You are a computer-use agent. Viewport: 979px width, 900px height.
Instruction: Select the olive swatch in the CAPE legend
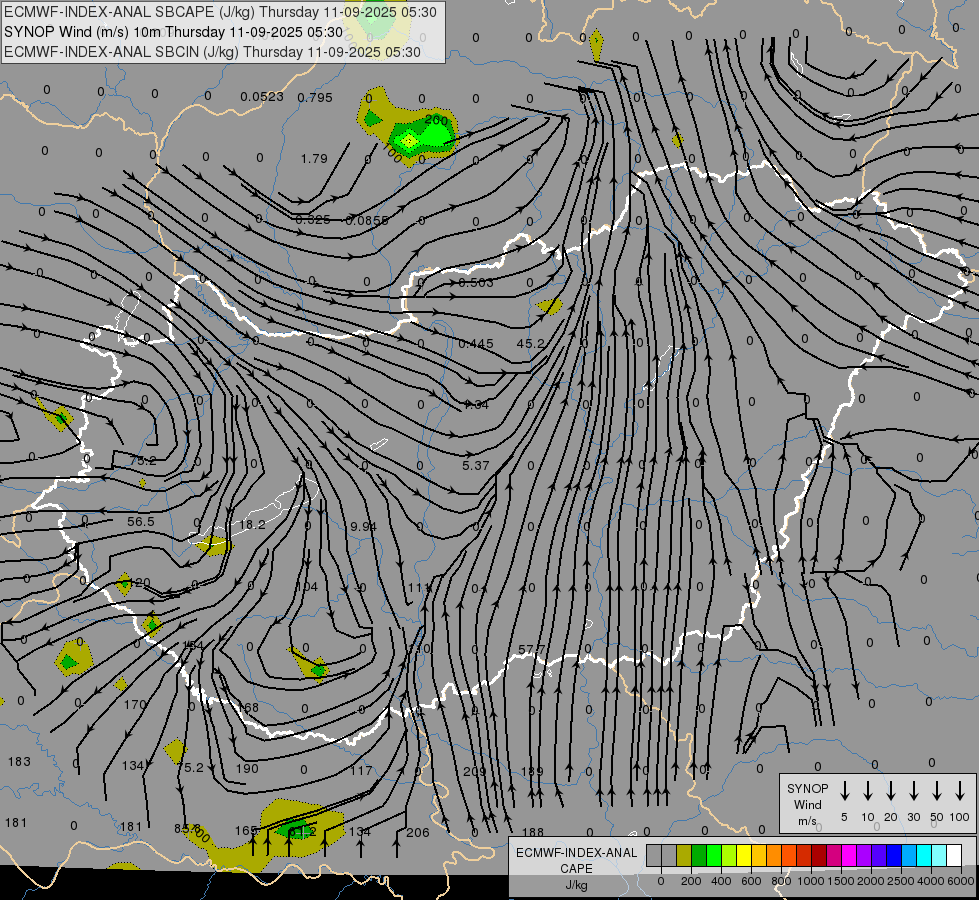tap(684, 856)
